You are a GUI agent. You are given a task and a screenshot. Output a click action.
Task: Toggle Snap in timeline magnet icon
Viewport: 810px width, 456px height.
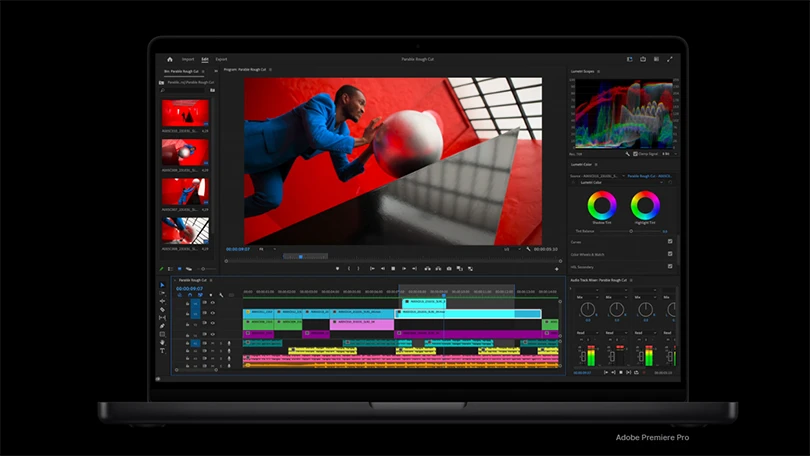coord(190,295)
